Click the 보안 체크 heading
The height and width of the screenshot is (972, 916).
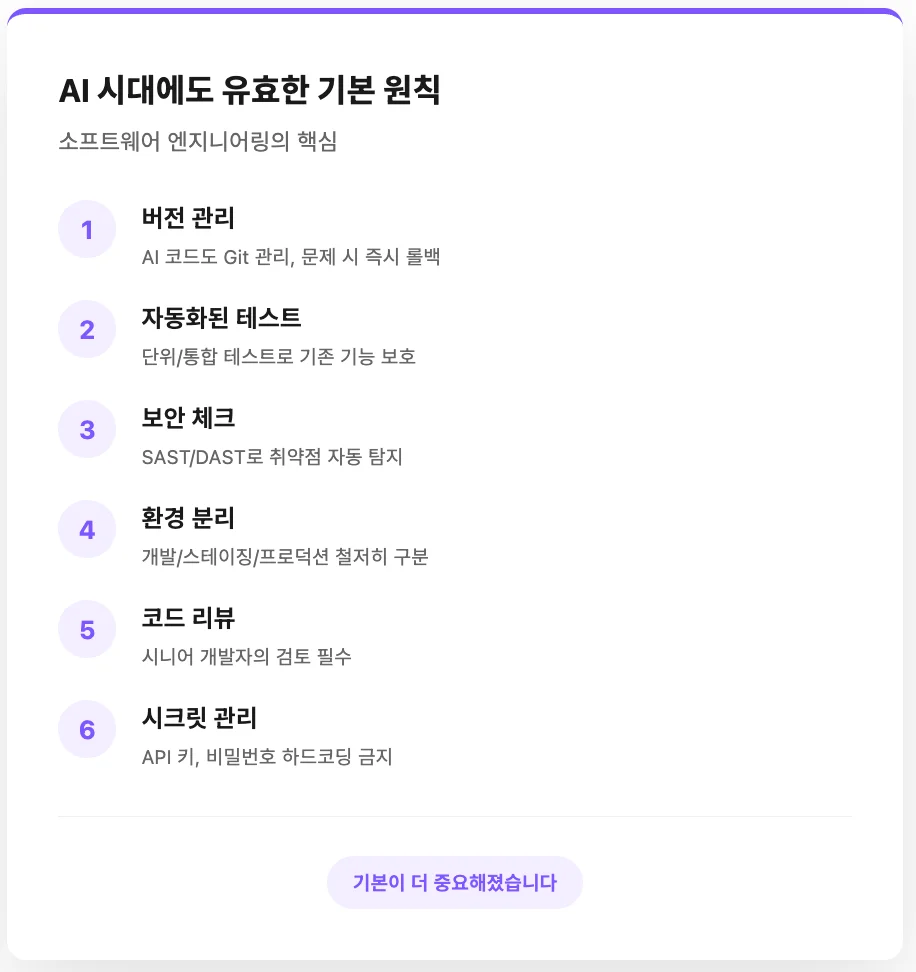pos(188,418)
